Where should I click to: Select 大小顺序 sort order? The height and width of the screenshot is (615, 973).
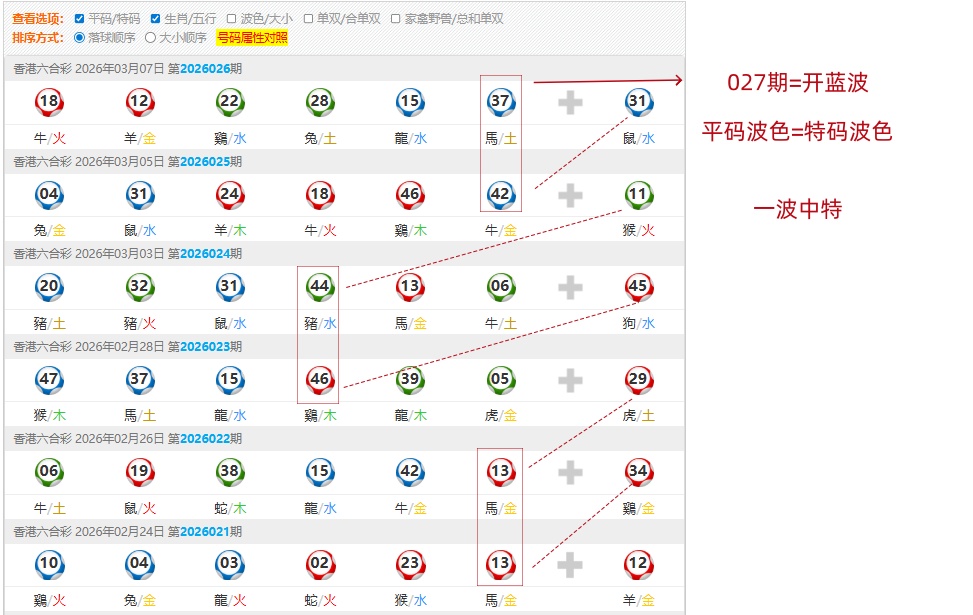click(x=151, y=38)
